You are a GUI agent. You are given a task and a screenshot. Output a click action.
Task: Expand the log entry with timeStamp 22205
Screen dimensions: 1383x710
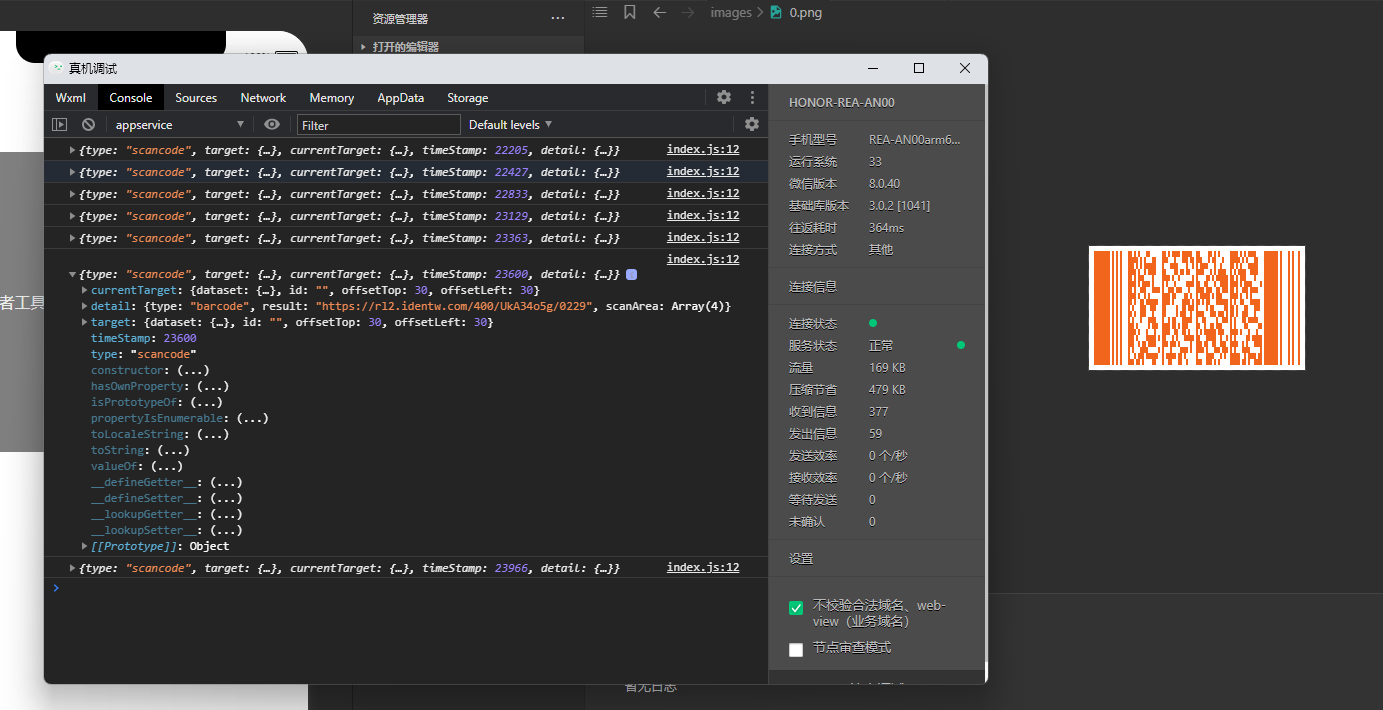72,150
